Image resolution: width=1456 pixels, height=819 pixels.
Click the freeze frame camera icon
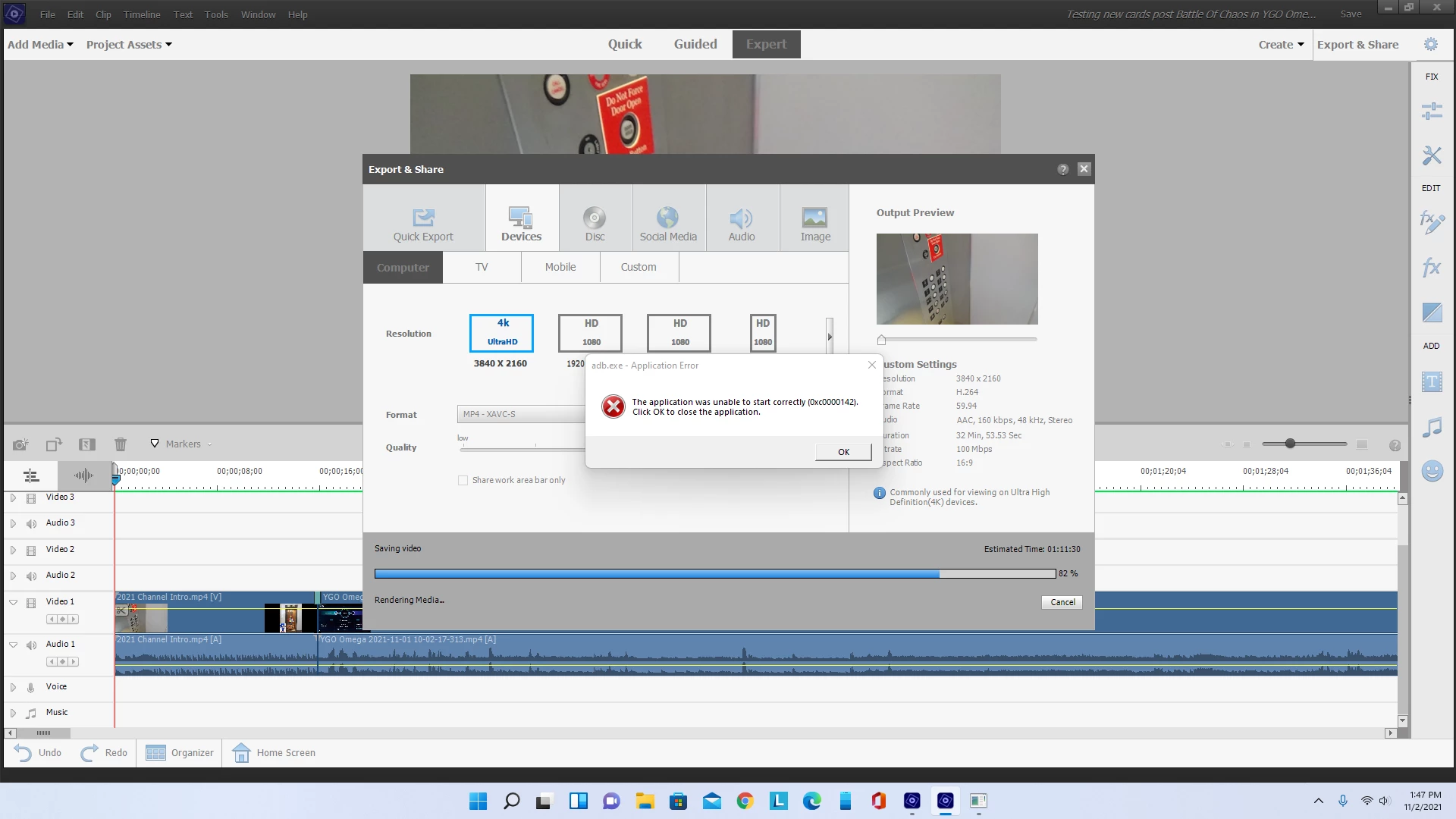coord(20,444)
